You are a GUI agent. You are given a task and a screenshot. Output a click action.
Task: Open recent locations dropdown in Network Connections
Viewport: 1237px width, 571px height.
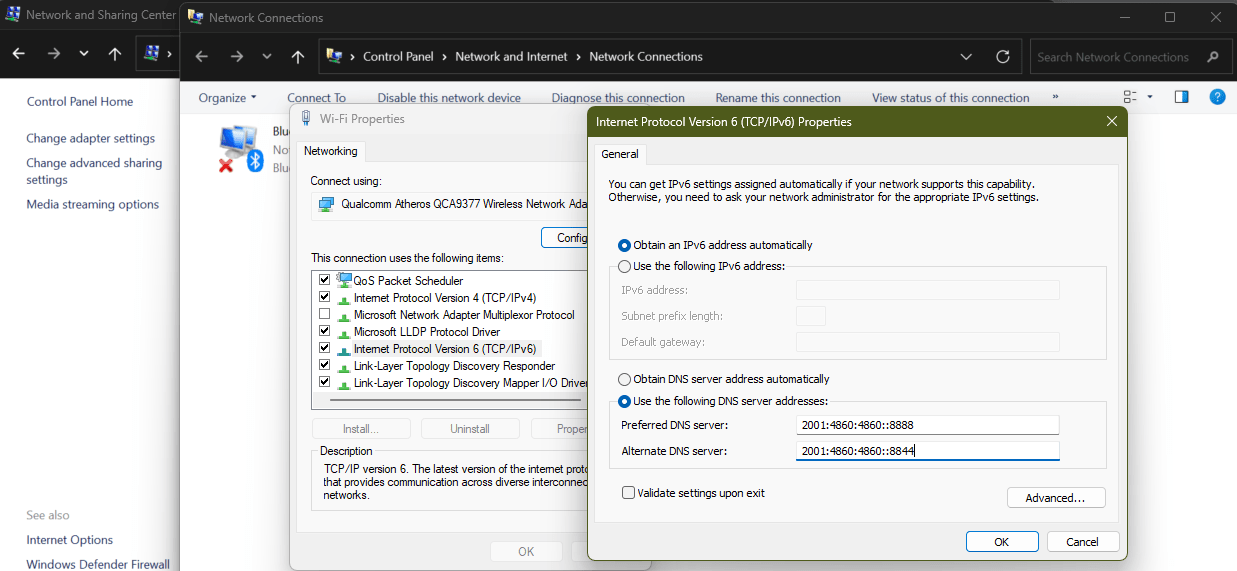coord(267,57)
